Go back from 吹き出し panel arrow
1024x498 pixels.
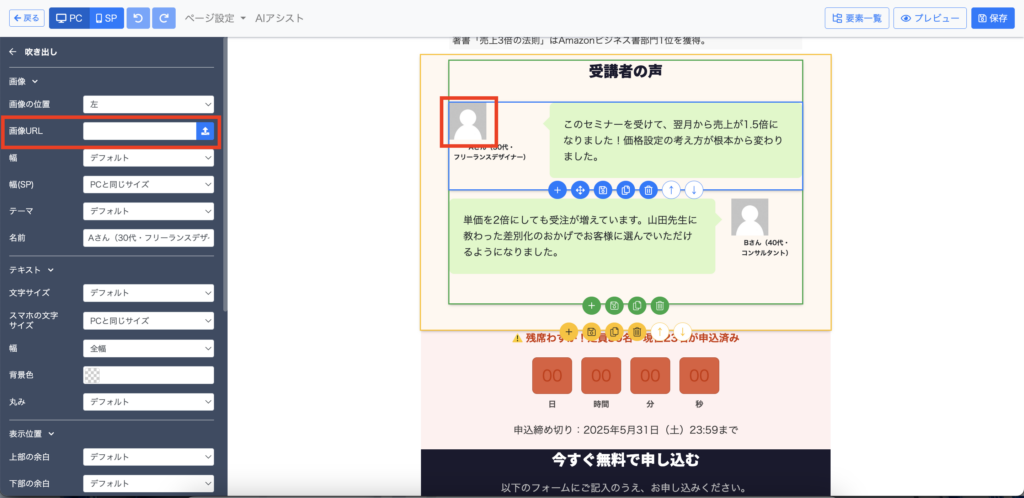coord(12,52)
